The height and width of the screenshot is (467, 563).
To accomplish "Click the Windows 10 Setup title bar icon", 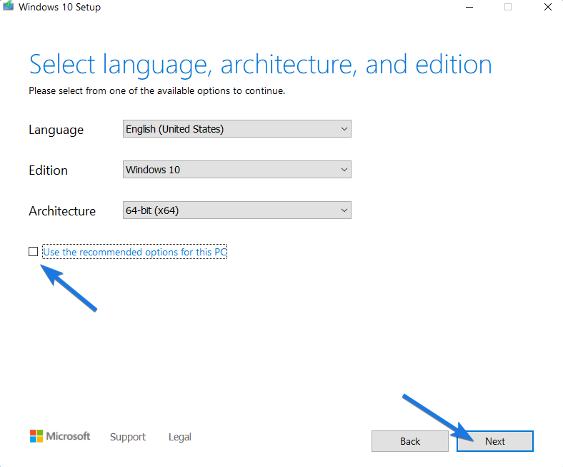I will point(8,6).
